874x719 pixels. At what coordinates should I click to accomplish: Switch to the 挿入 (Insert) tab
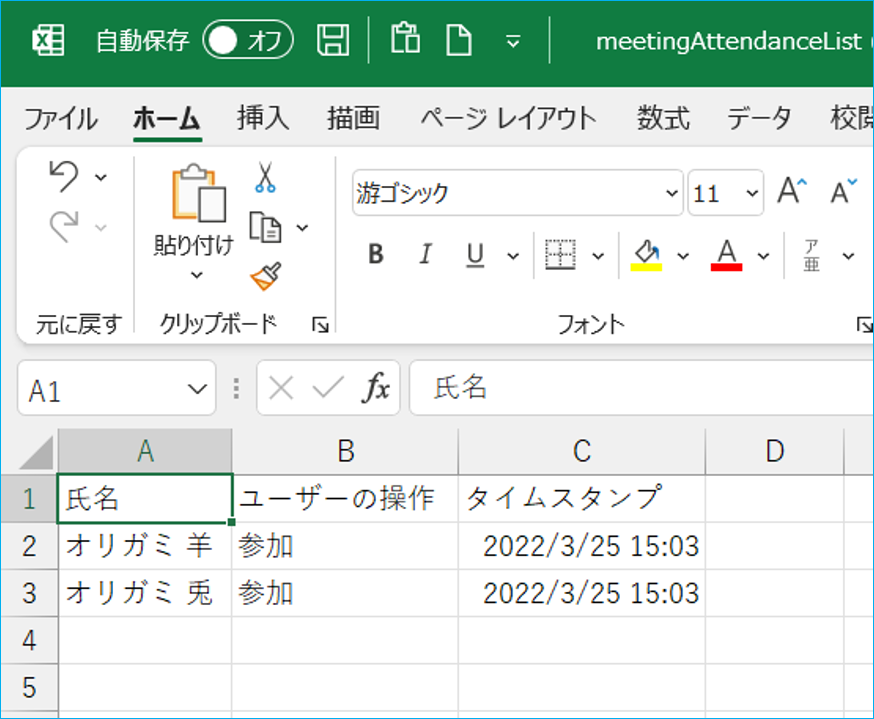263,118
